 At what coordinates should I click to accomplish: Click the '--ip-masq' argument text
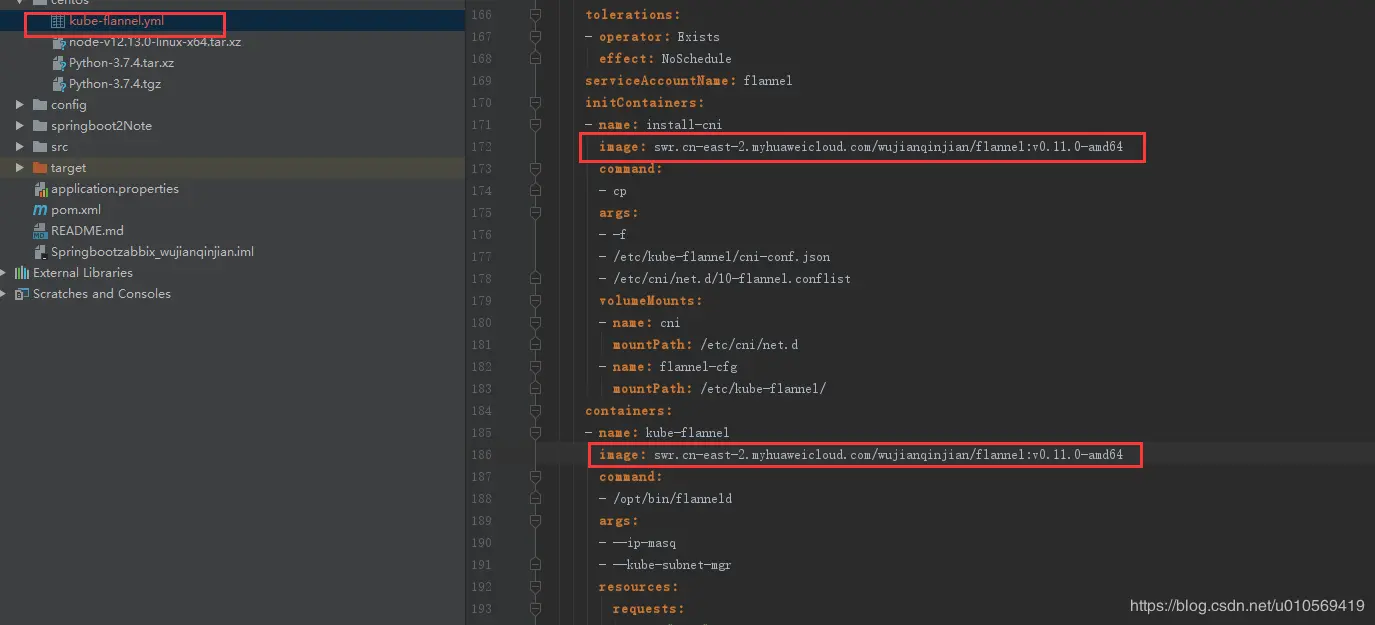pyautogui.click(x=644, y=543)
